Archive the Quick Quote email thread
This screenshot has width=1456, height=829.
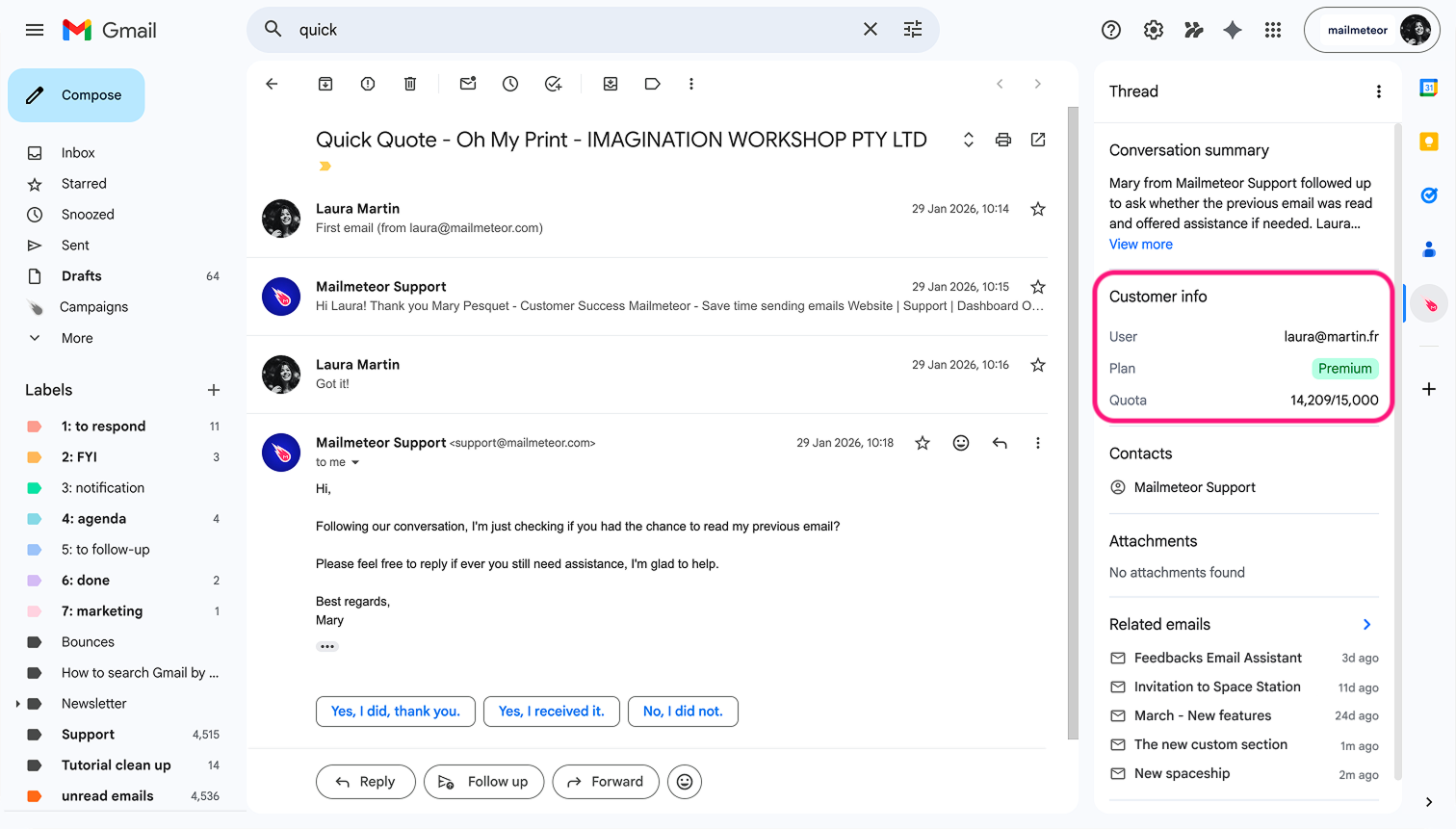point(325,84)
